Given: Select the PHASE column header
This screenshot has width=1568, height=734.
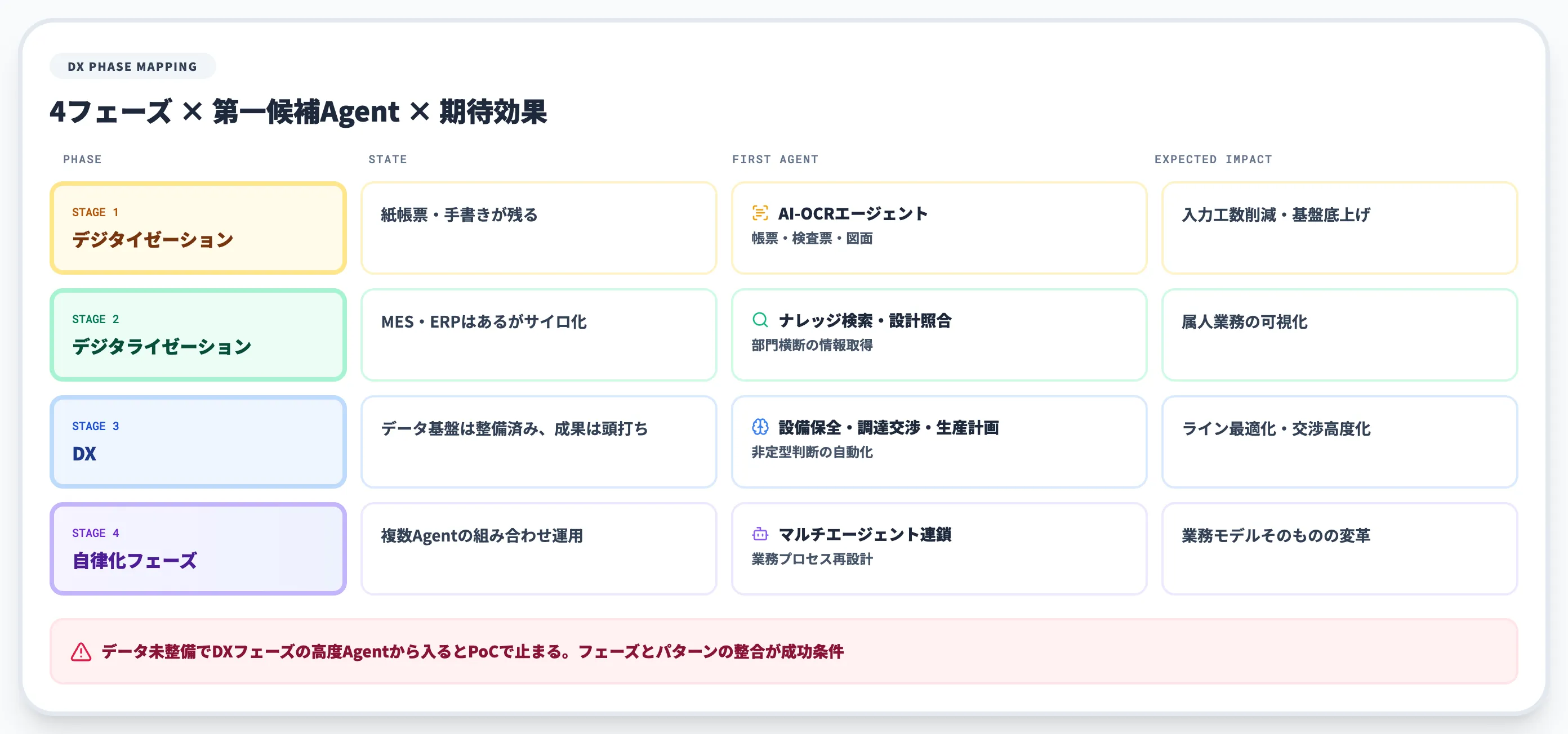Looking at the screenshot, I should pos(83,159).
